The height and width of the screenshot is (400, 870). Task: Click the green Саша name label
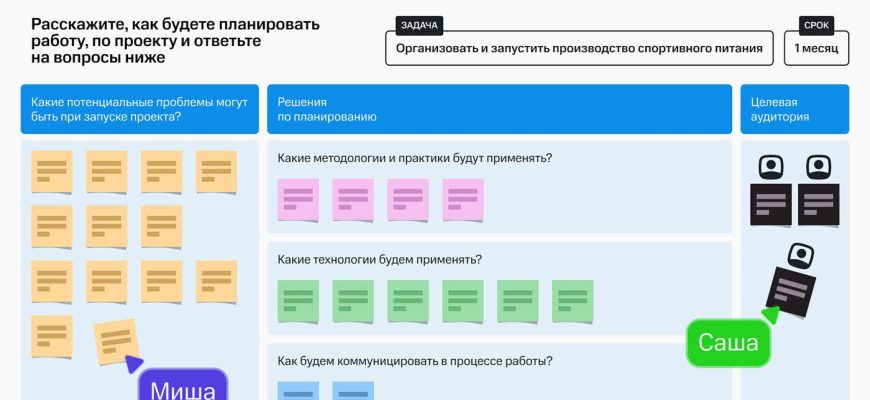coord(728,344)
